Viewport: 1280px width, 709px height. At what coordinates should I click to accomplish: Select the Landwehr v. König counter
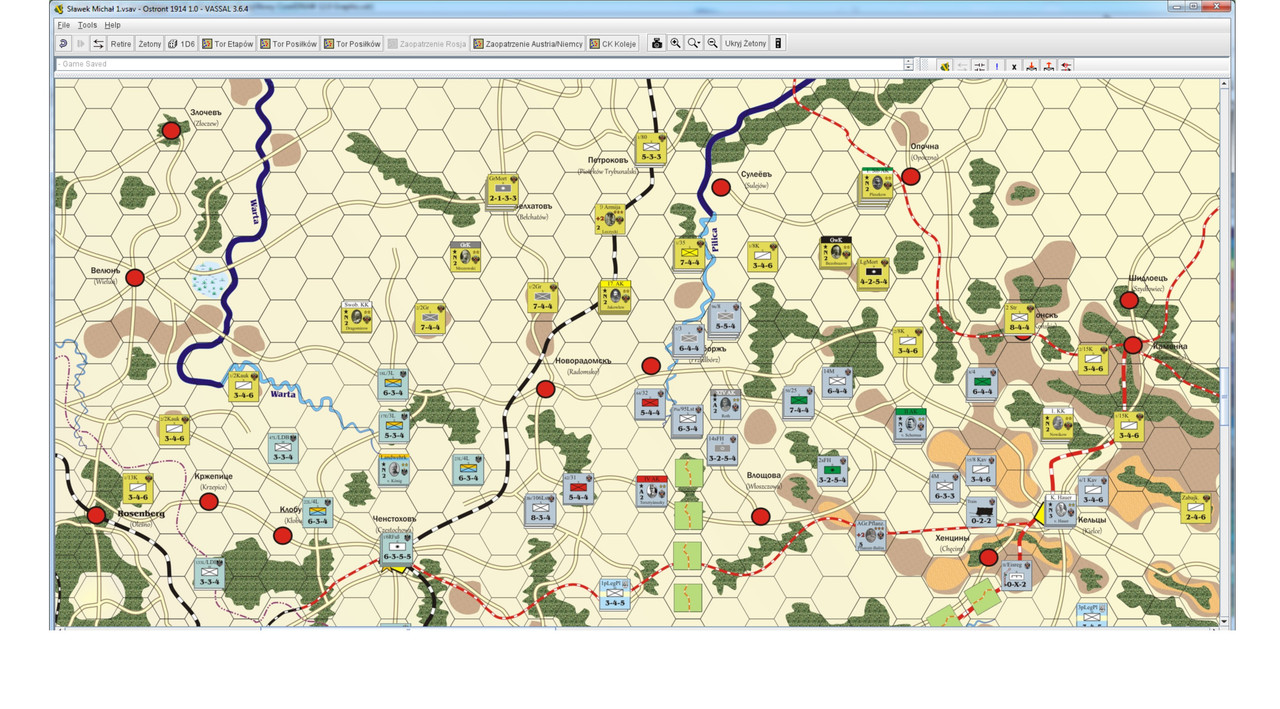(x=396, y=470)
